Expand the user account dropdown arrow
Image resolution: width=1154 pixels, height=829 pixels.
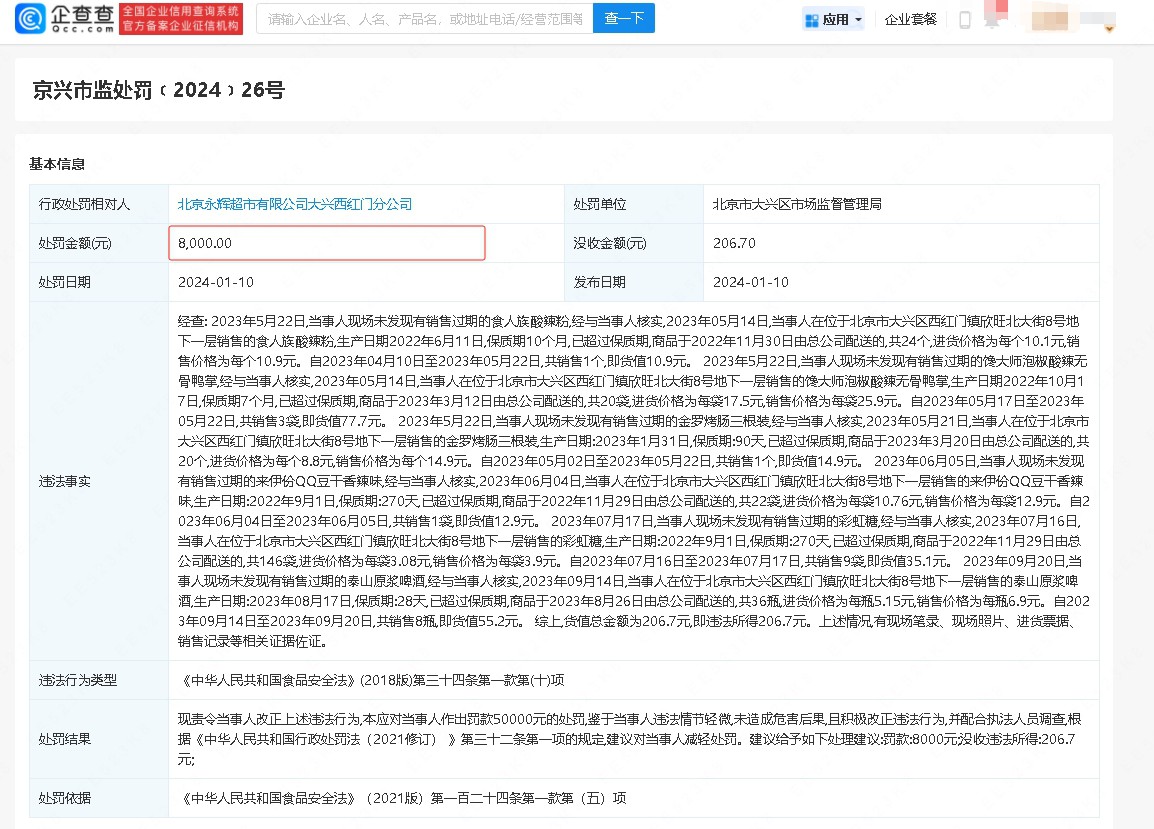1108,29
